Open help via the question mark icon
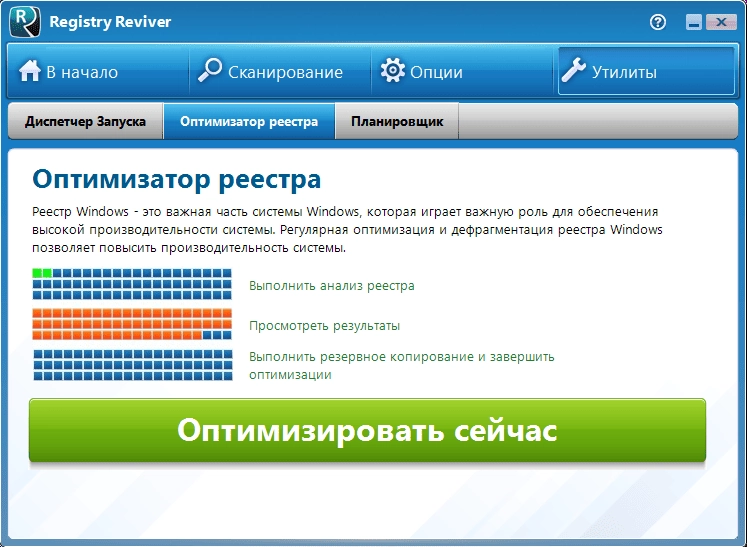 [658, 22]
